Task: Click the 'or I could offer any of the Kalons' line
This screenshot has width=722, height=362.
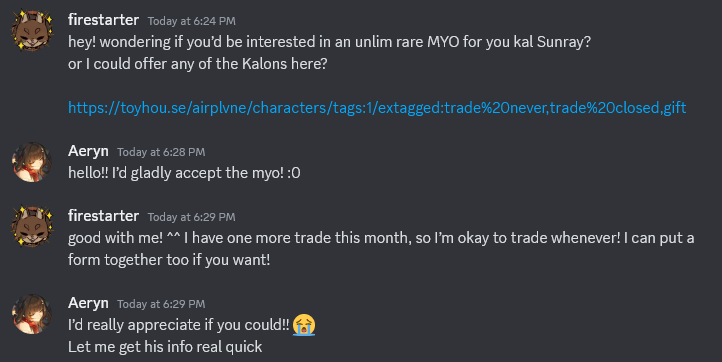Action: pos(198,64)
